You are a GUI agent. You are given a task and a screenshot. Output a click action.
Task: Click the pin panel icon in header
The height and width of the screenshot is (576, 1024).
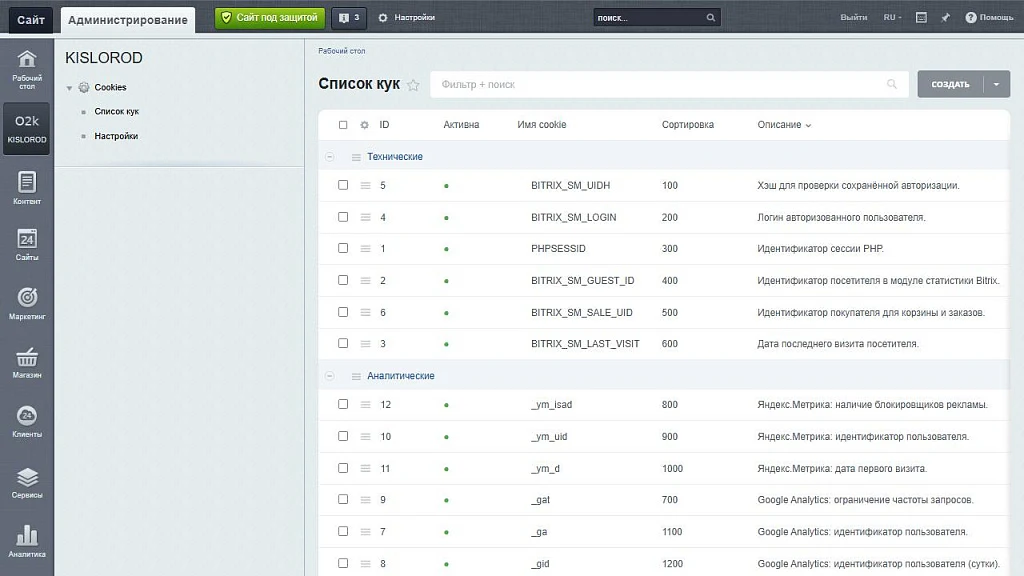945,18
